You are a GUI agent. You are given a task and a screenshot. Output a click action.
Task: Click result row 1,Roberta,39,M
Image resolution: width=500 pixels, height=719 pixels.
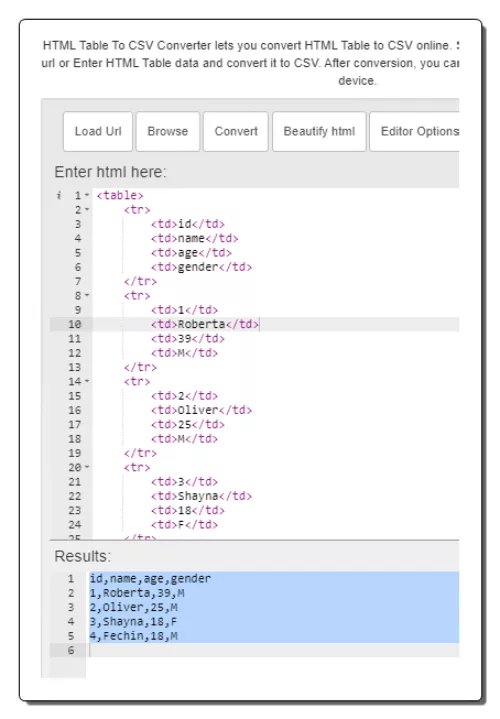point(137,593)
